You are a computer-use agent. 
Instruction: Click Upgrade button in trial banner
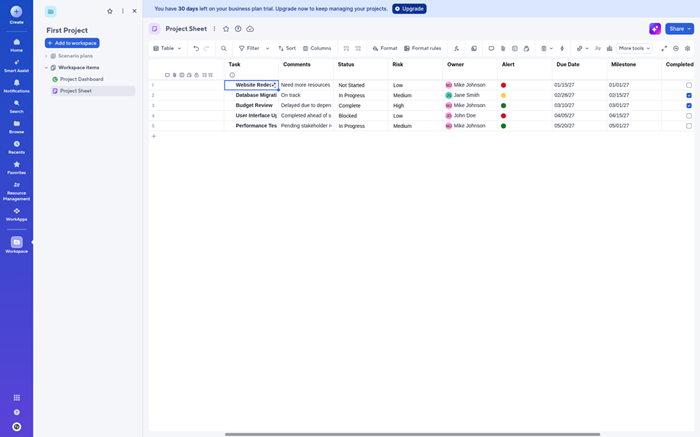coord(409,8)
